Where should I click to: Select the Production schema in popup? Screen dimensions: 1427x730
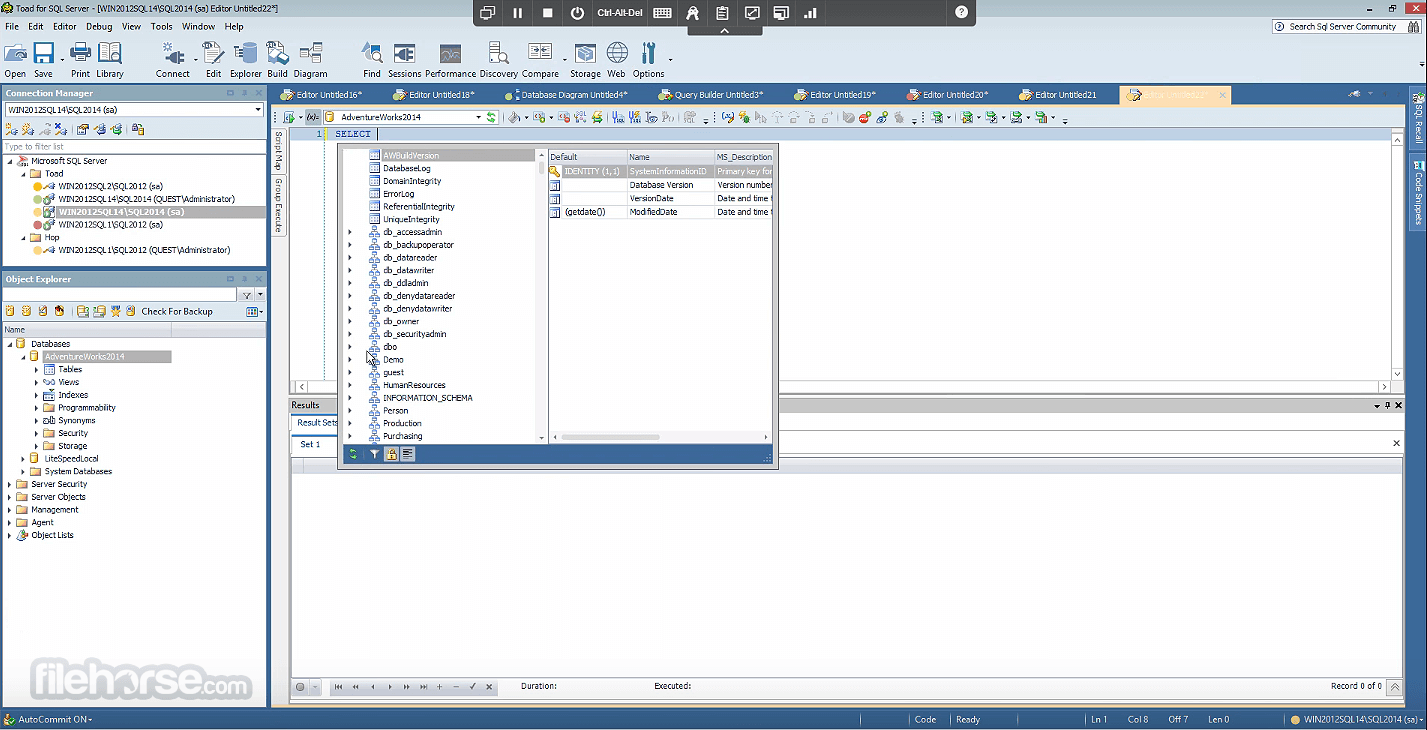coord(402,424)
